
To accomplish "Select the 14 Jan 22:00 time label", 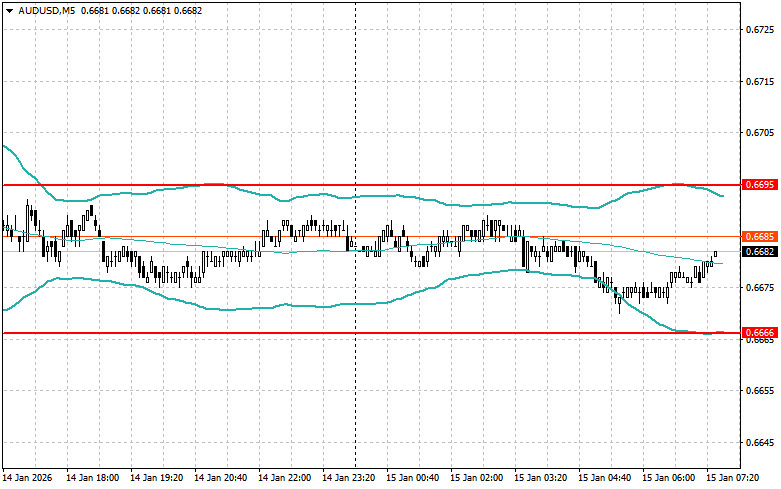I will (284, 478).
